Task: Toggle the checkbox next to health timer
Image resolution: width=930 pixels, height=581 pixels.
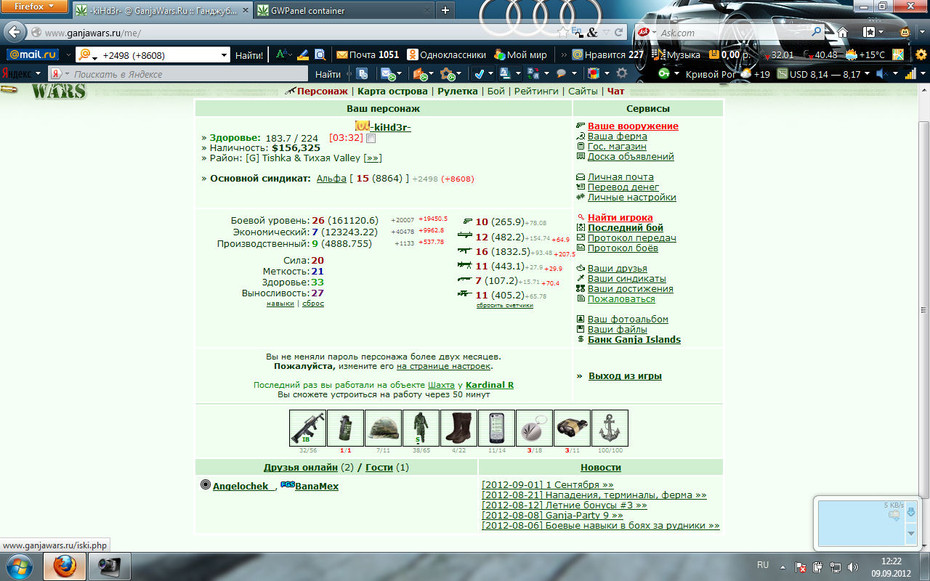Action: [x=371, y=138]
